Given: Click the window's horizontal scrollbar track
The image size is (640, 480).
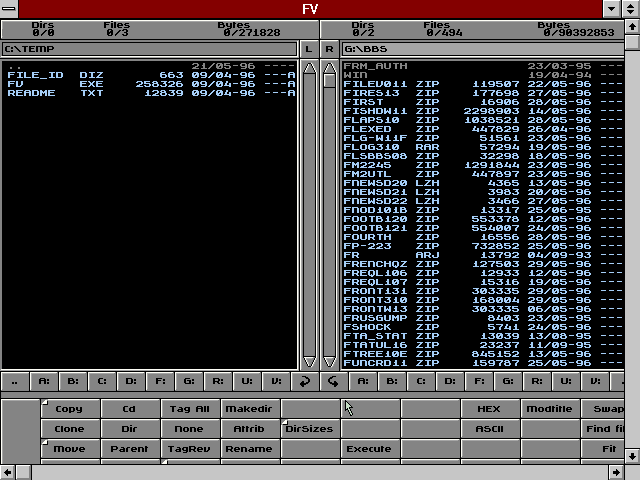Looking at the screenshot, I should click(x=320, y=472).
